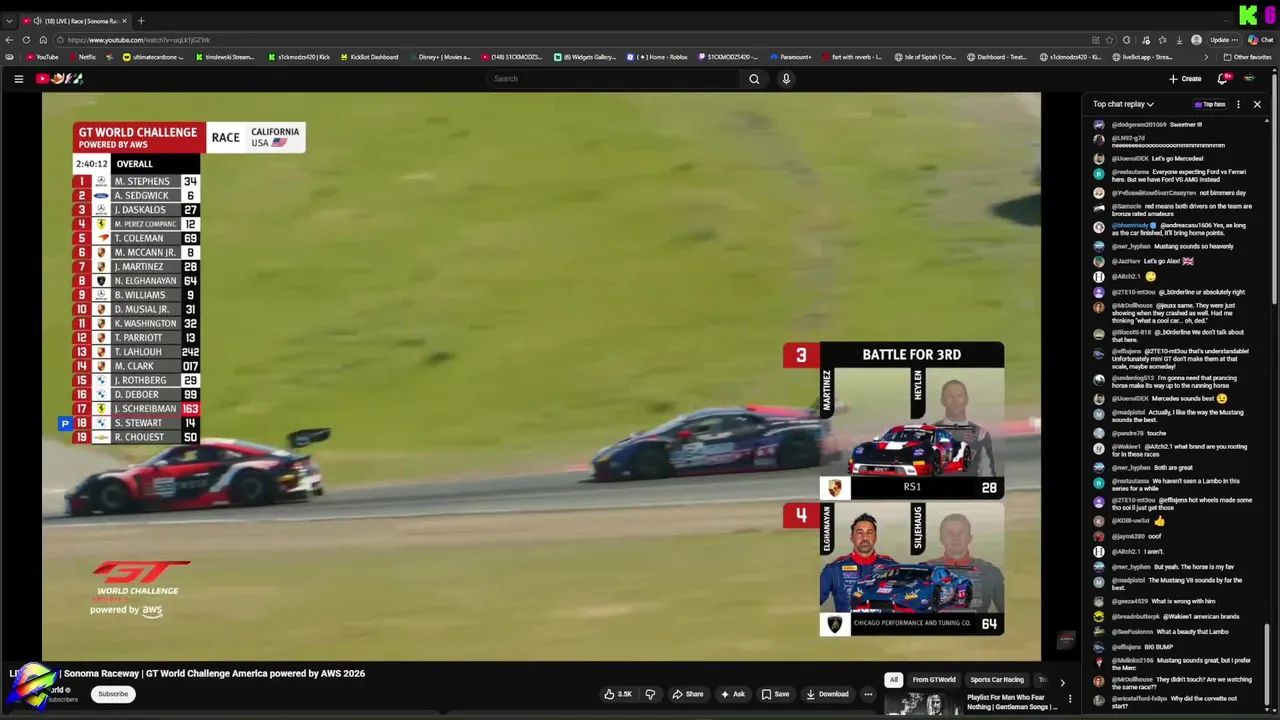Open the Playlist For Men Who Fear Nothing thumbnail
Image resolution: width=1280 pixels, height=720 pixels.
click(x=921, y=705)
